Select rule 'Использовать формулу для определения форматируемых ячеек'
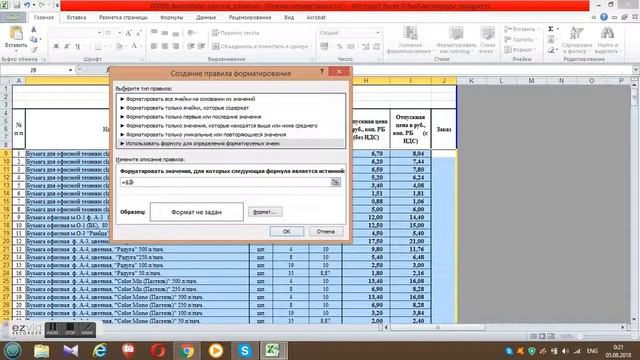Viewport: 640px width, 360px height. 231,143
